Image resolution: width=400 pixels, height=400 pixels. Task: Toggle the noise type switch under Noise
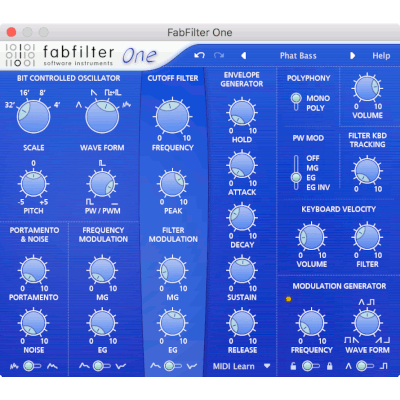click(32, 366)
